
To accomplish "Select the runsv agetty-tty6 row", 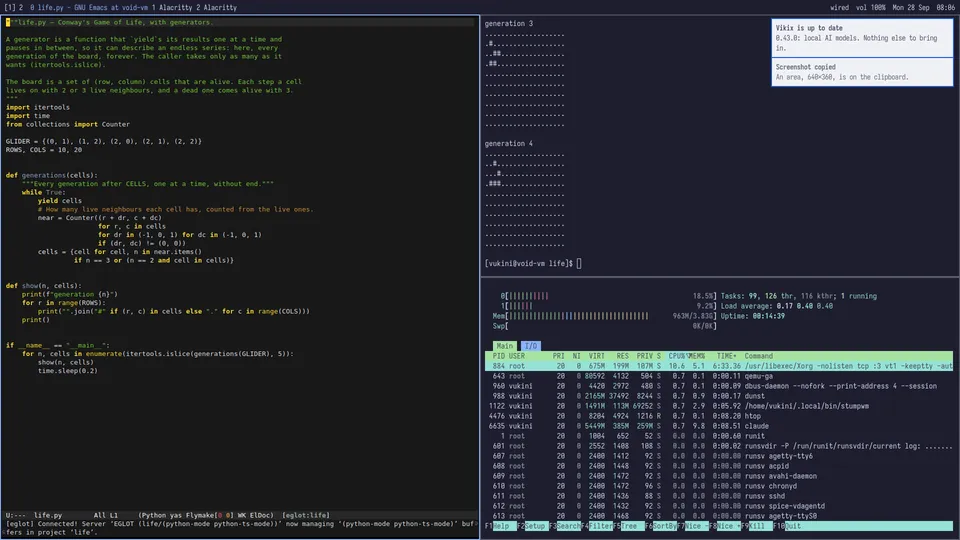I will click(x=719, y=456).
